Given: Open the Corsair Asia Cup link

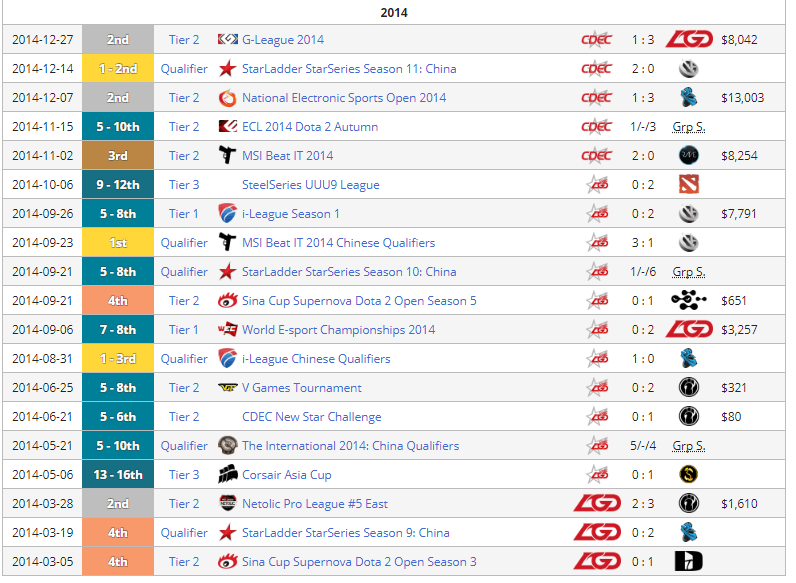Looking at the screenshot, I should pos(286,474).
